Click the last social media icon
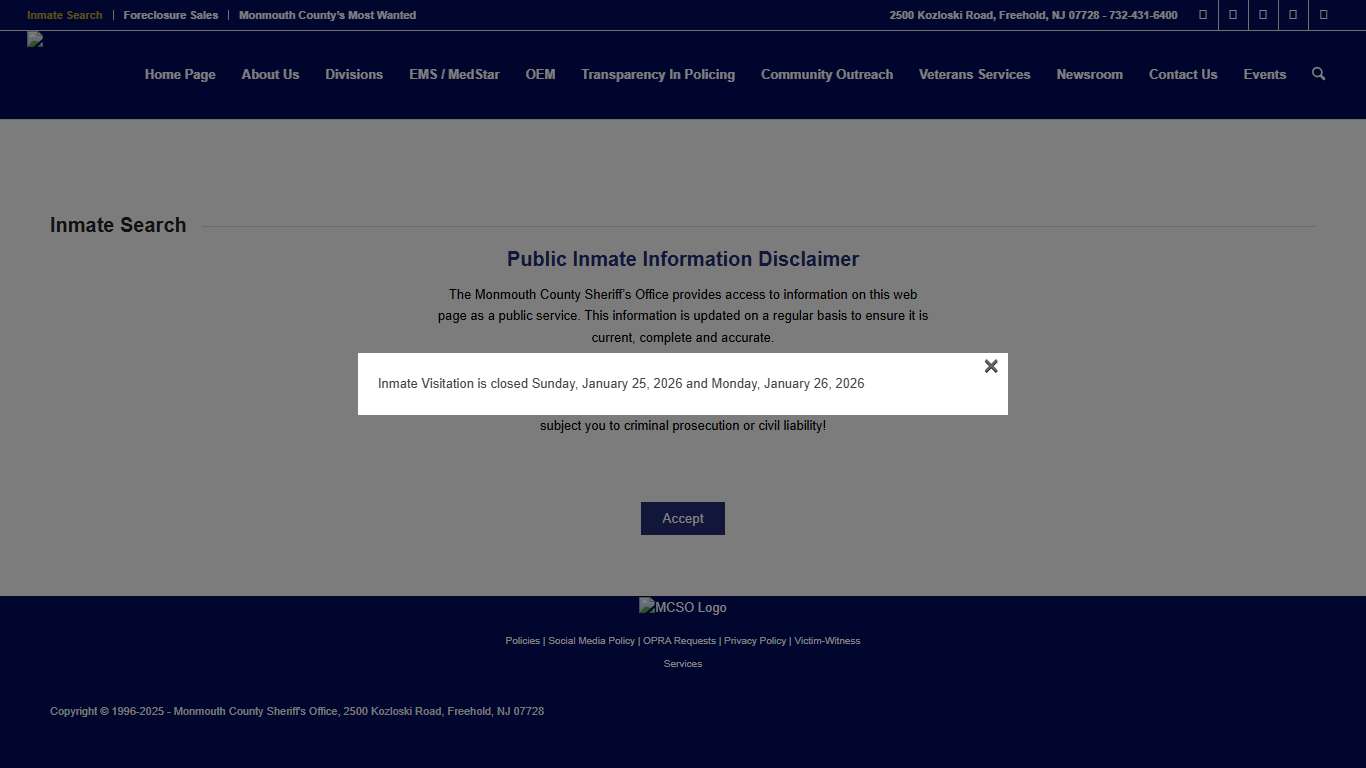This screenshot has width=1366, height=768. (1322, 15)
